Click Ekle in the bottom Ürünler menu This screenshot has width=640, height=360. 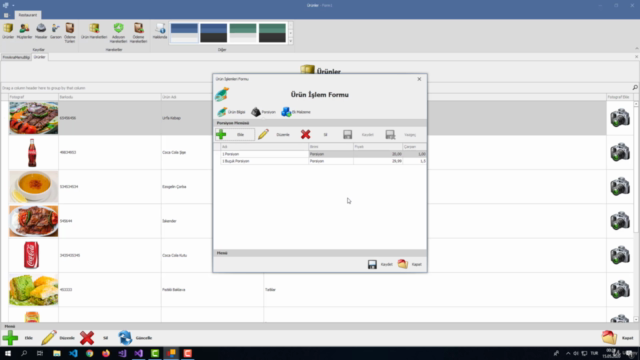(18, 338)
